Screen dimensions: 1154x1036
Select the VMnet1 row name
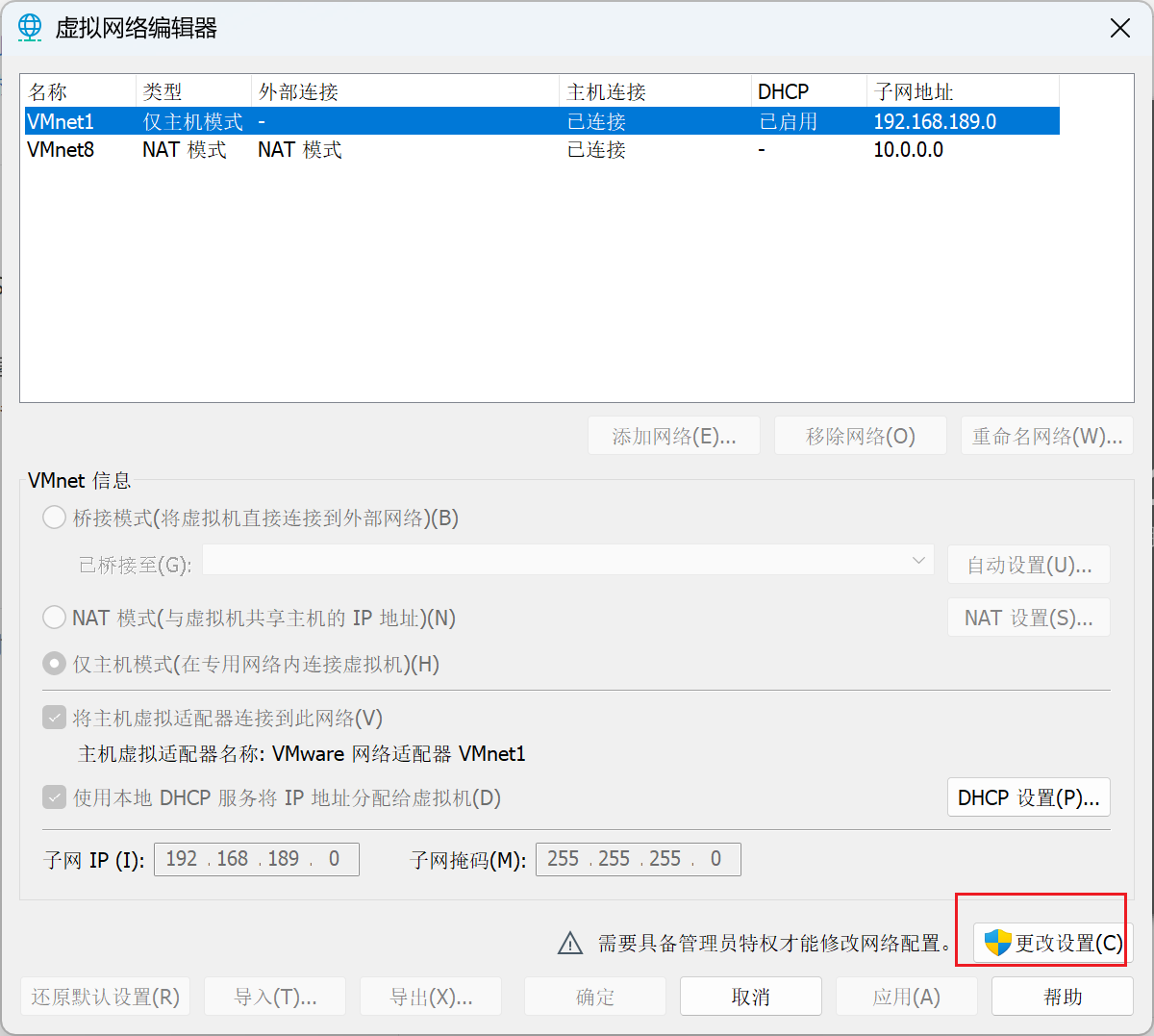click(61, 121)
